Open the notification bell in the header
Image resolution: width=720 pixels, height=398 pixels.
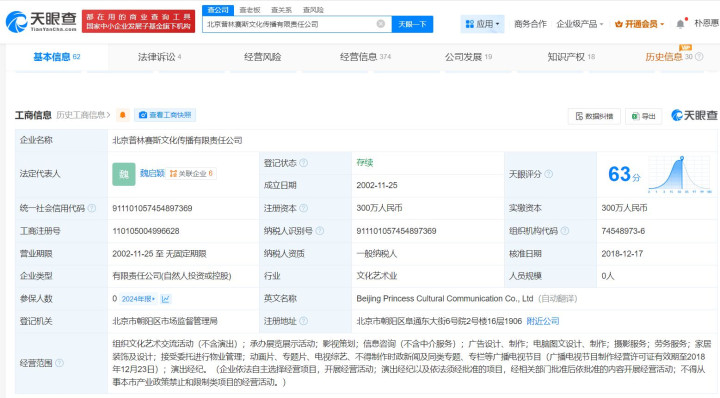click(681, 24)
